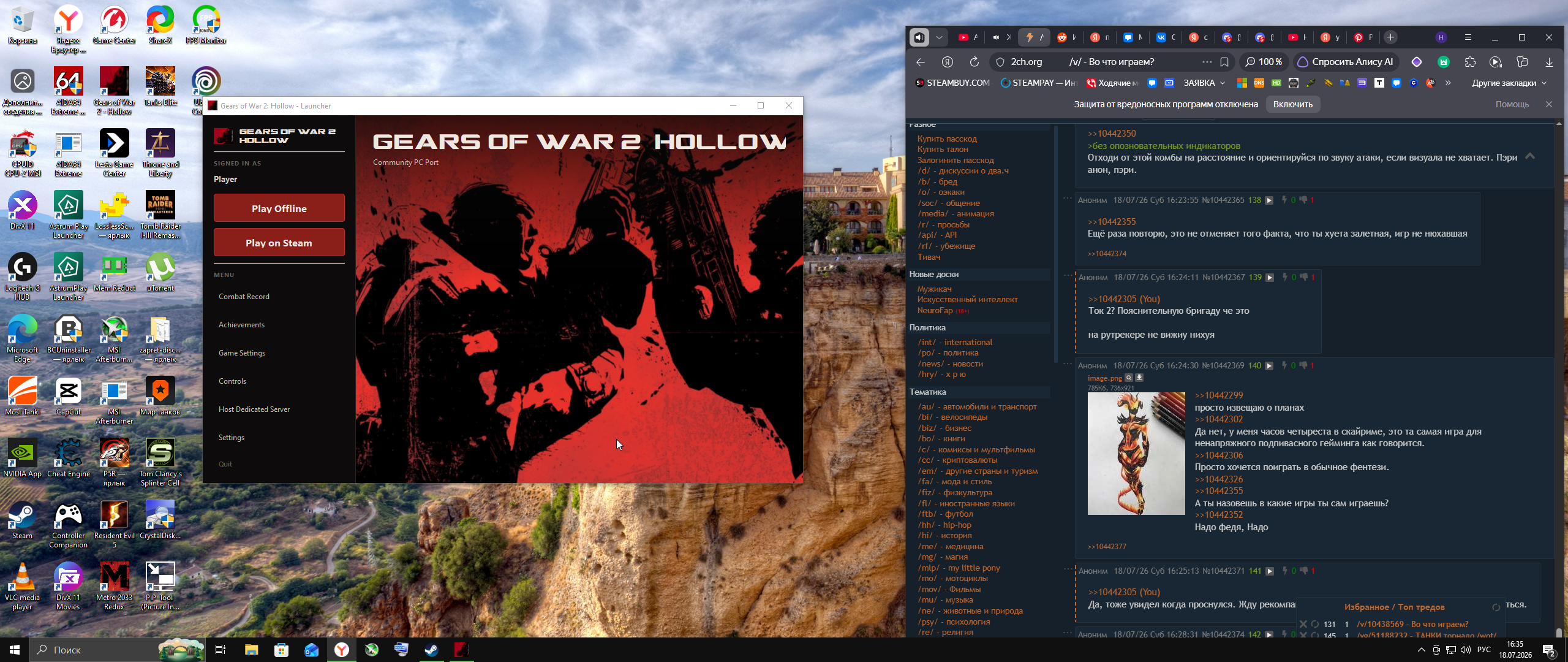Viewport: 1568px width, 662px height.
Task: Show hidden system tray icons
Action: 1421,650
